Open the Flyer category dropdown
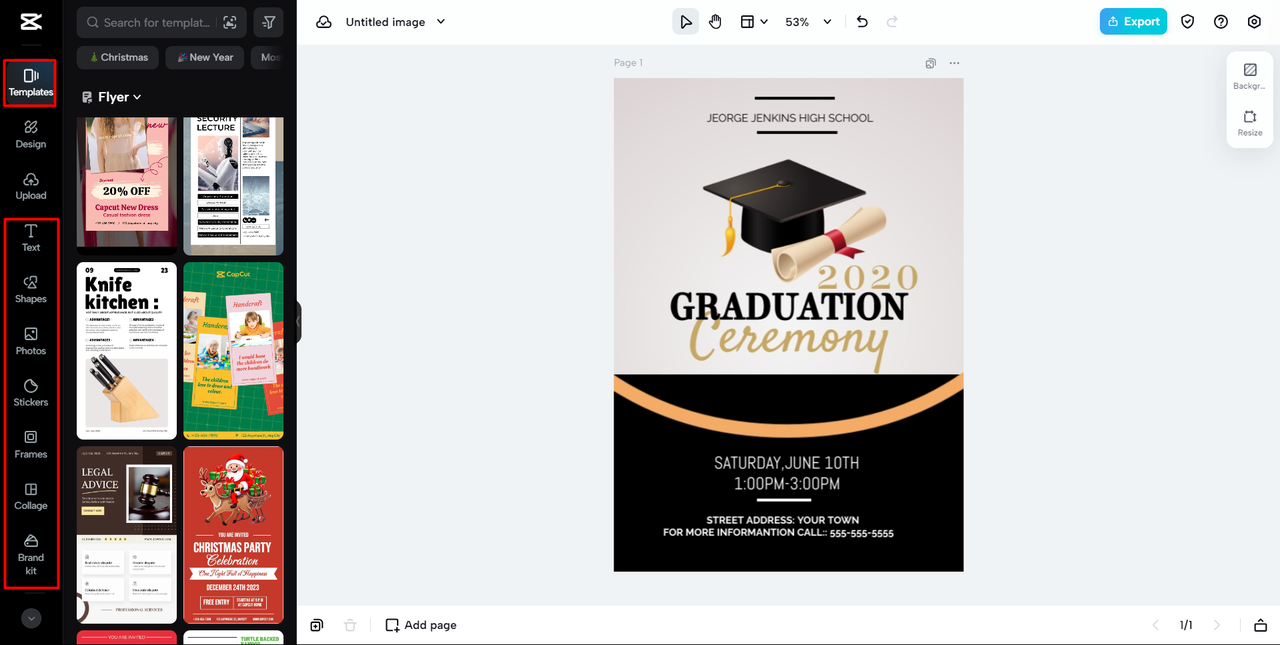This screenshot has width=1280, height=645. click(112, 97)
